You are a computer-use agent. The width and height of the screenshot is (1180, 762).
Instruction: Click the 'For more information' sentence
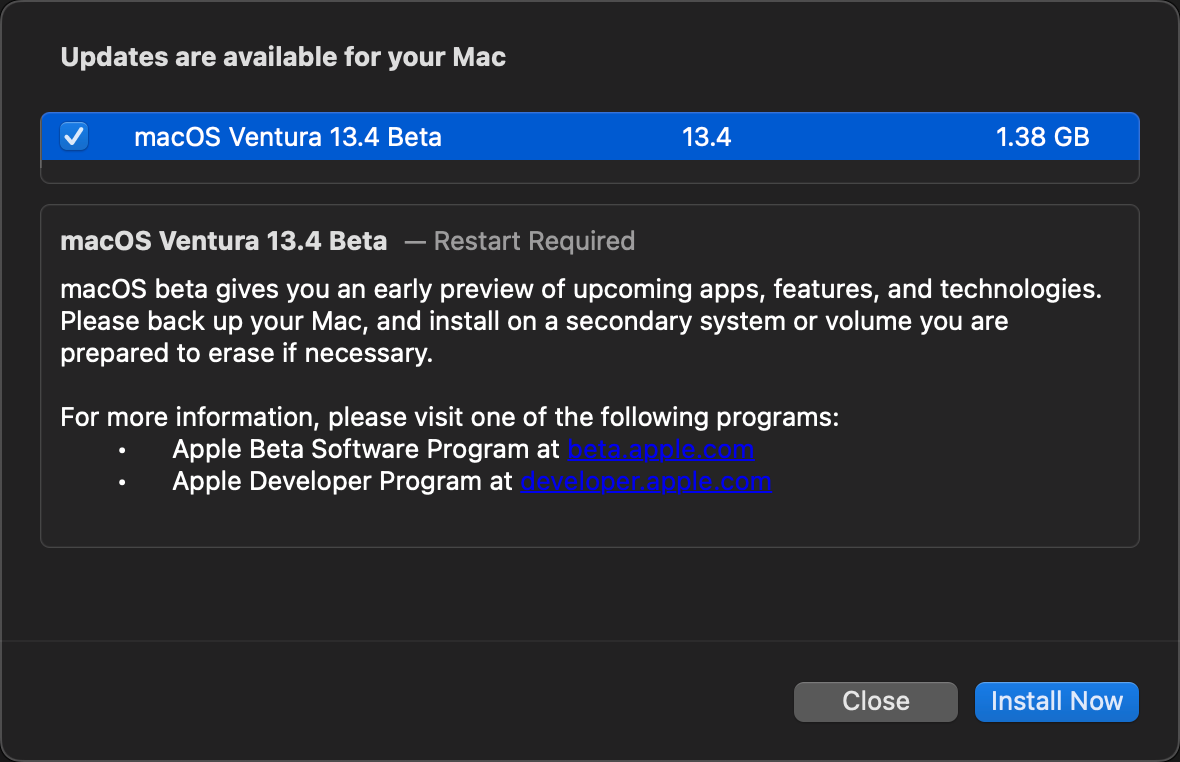pos(450,417)
